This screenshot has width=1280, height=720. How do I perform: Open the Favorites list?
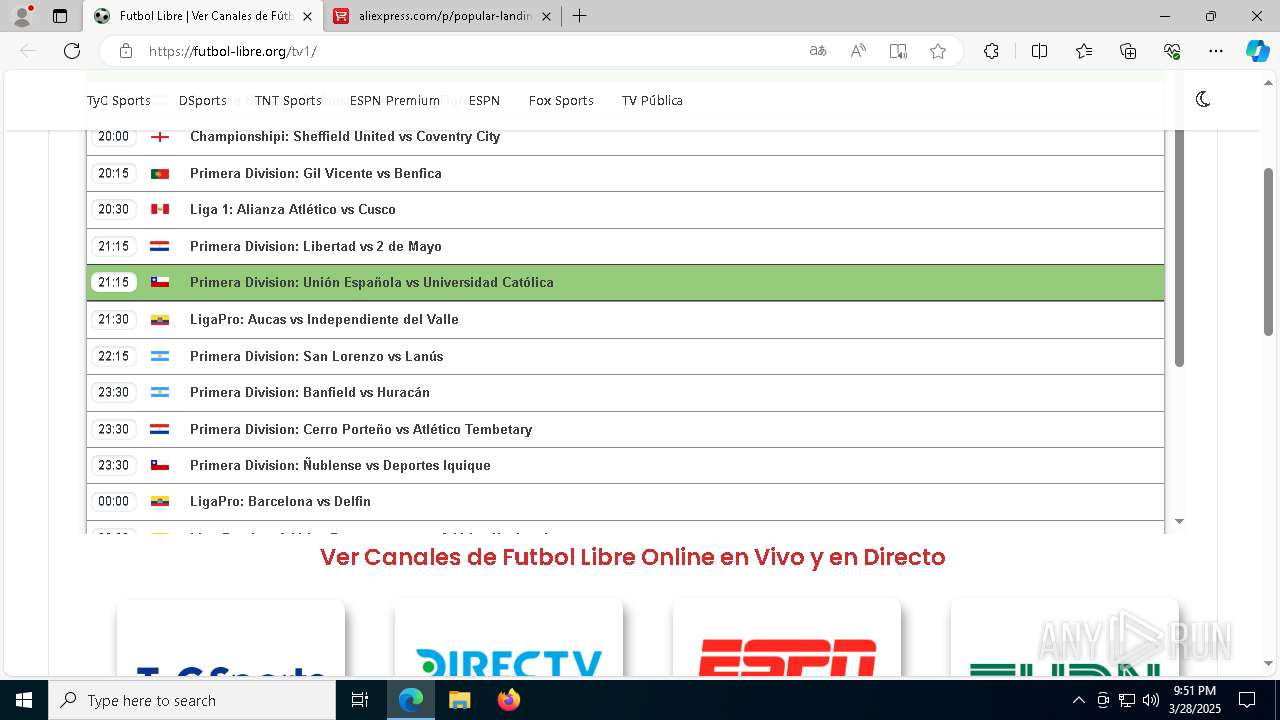tap(1084, 51)
